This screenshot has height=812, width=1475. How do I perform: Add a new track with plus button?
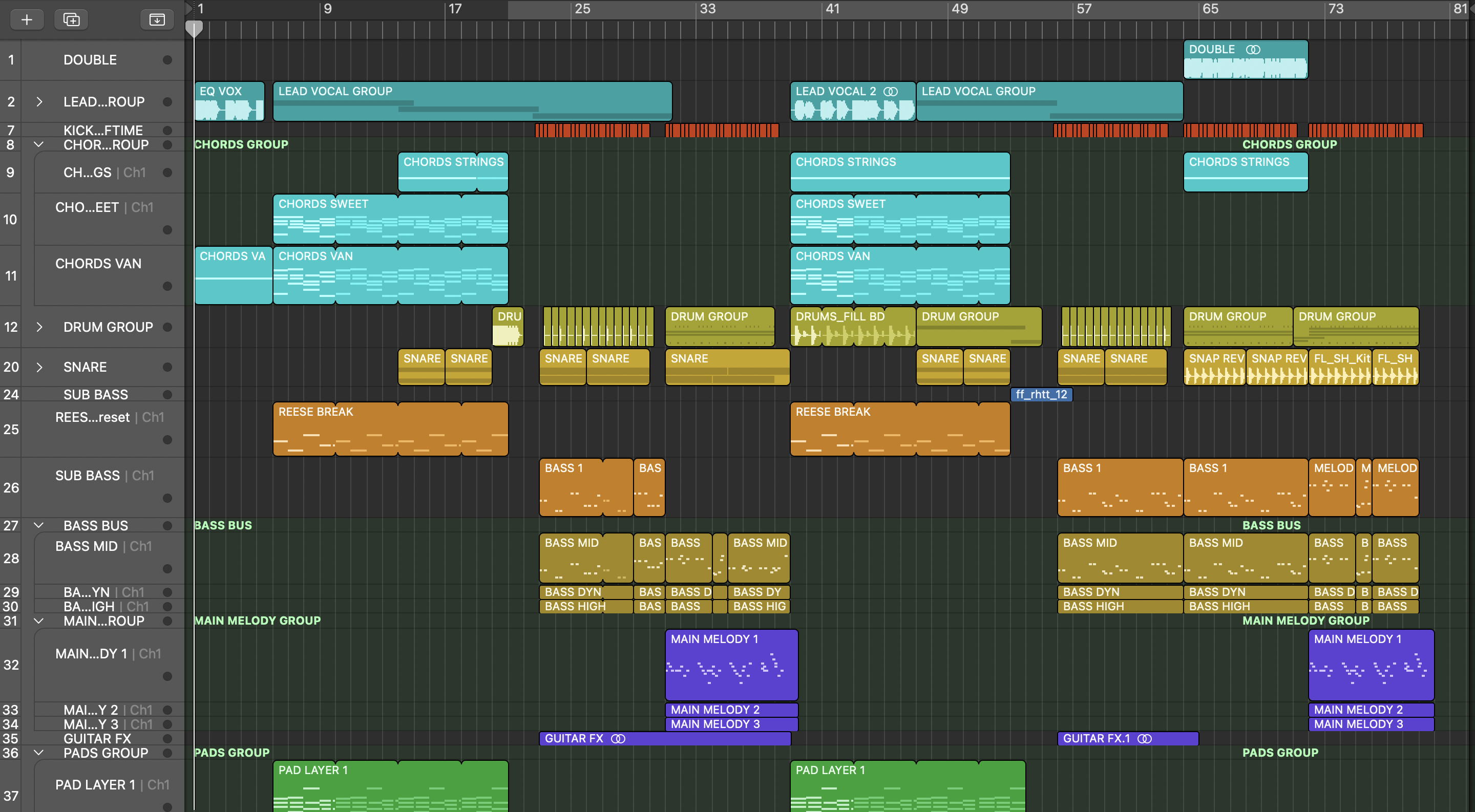pos(26,19)
